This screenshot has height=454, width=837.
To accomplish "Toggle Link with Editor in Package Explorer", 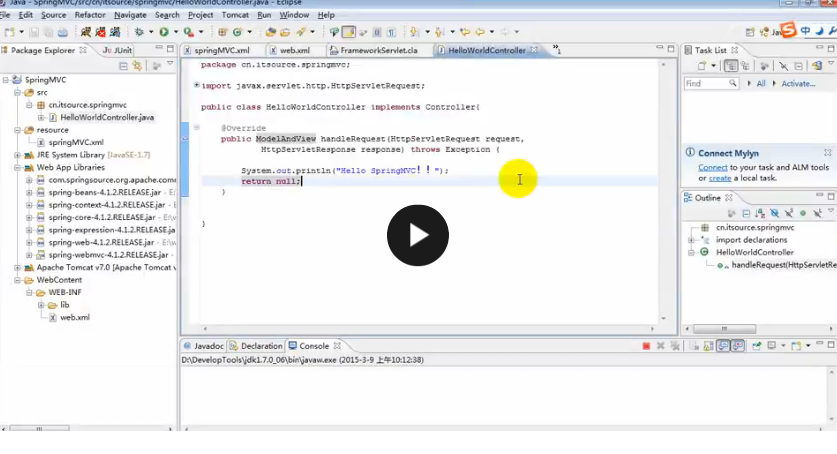I will click(138, 66).
